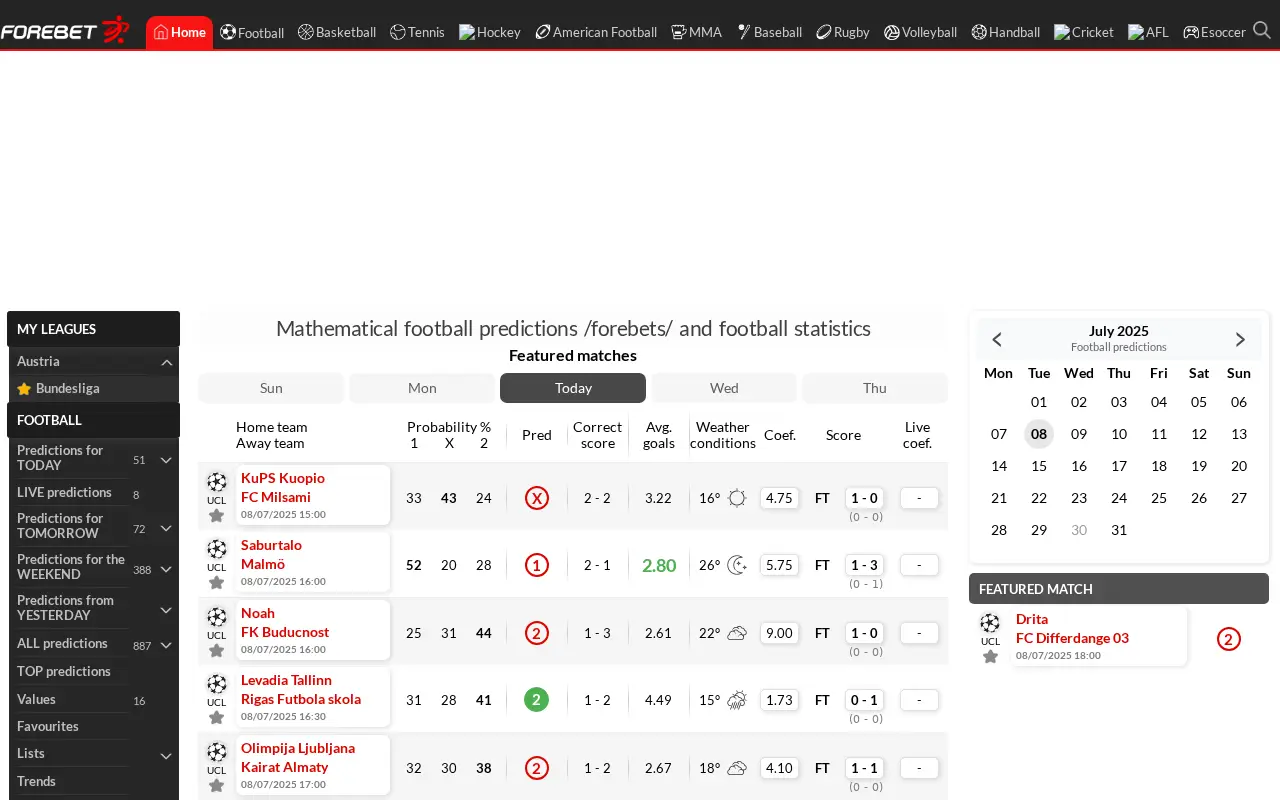Click the Bundesliga gold star icon

(24, 388)
